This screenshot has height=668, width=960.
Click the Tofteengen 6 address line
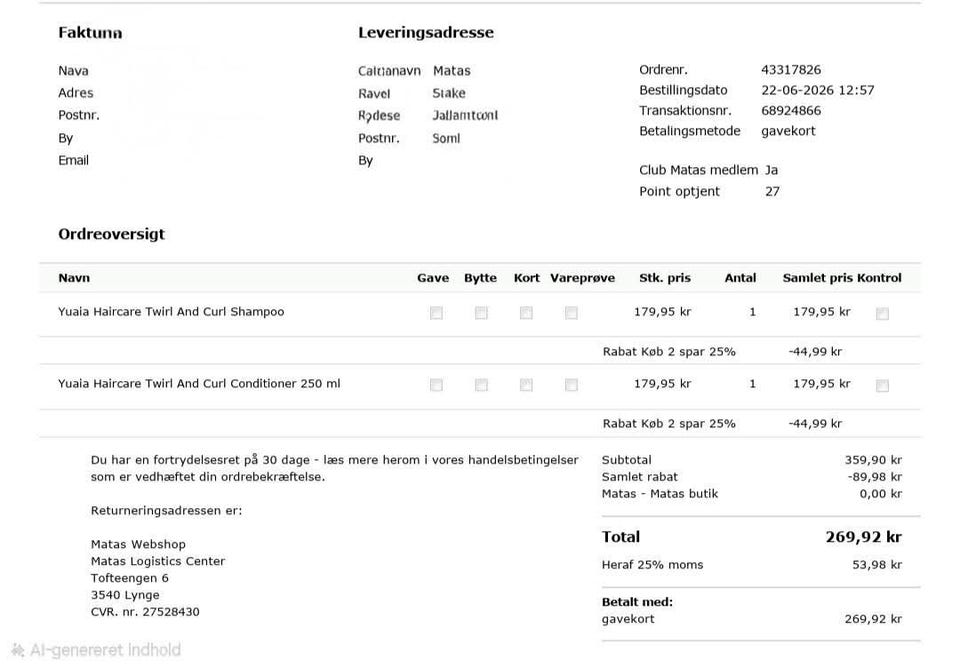tap(129, 578)
